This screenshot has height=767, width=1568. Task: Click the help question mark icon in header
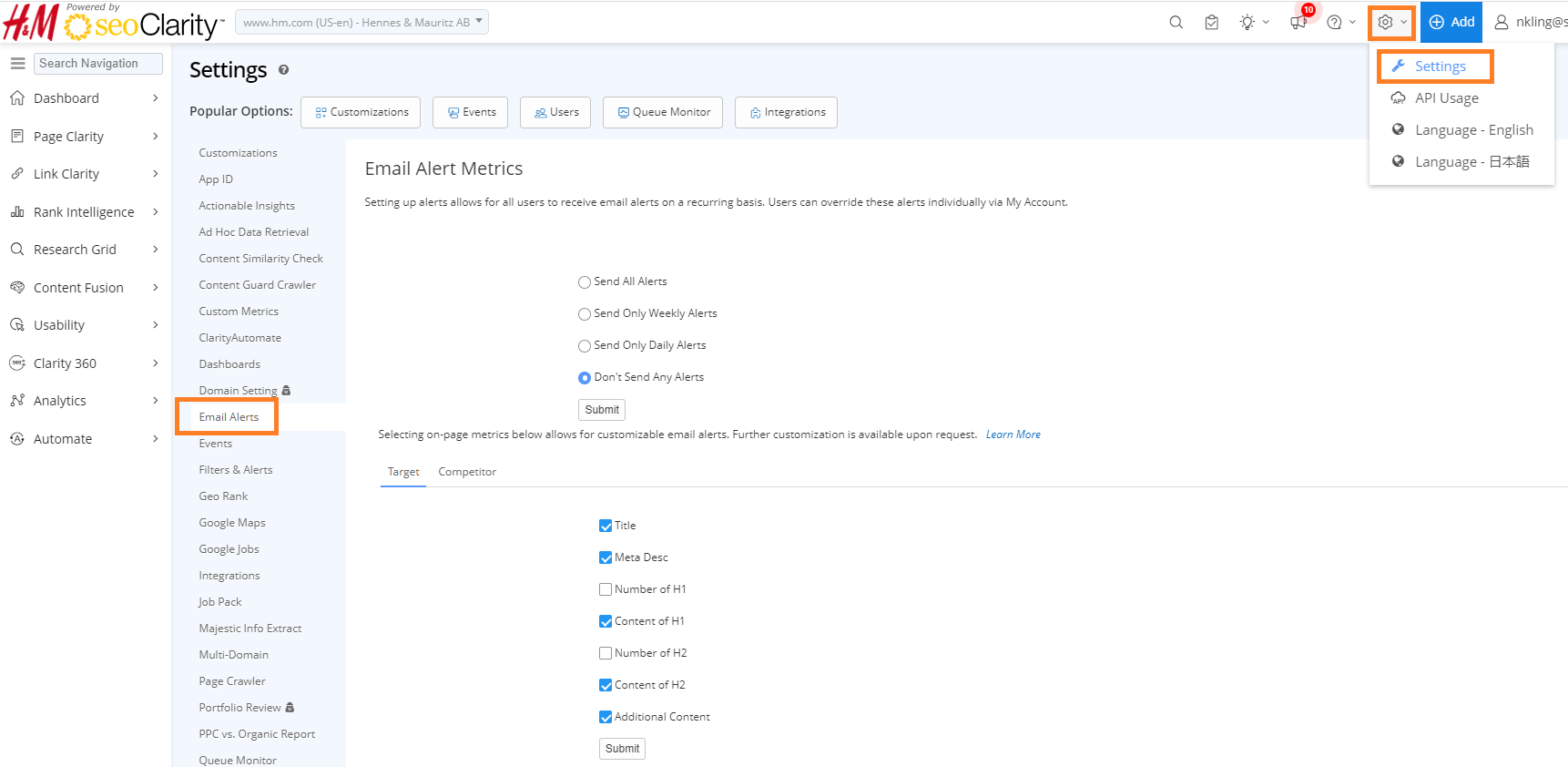tap(1334, 23)
